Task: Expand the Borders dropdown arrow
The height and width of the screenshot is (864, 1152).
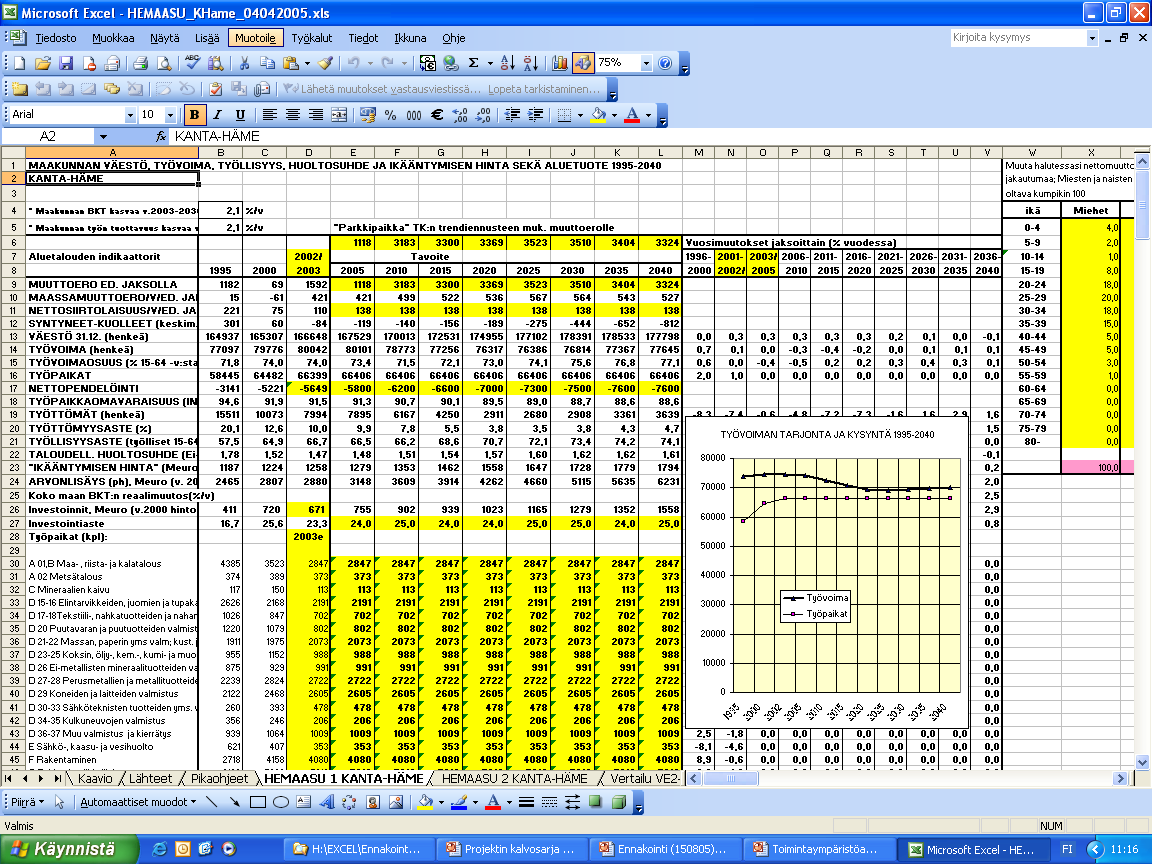Action: pyautogui.click(x=580, y=115)
